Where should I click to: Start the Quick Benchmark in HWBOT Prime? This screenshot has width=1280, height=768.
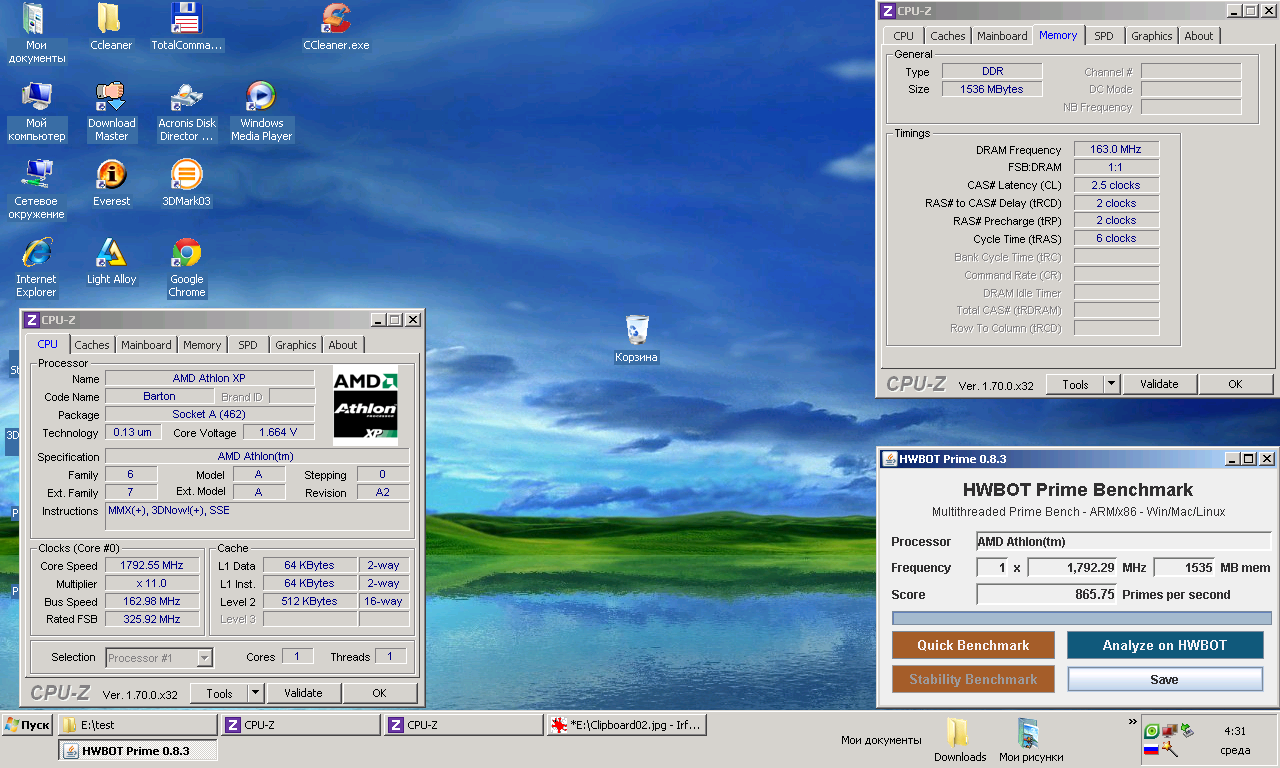pyautogui.click(x=973, y=645)
